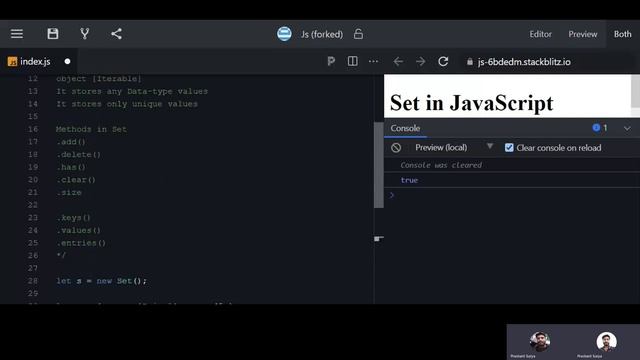The height and width of the screenshot is (360, 640).
Task: Collapse the console panel chevron
Action: [x=627, y=129]
